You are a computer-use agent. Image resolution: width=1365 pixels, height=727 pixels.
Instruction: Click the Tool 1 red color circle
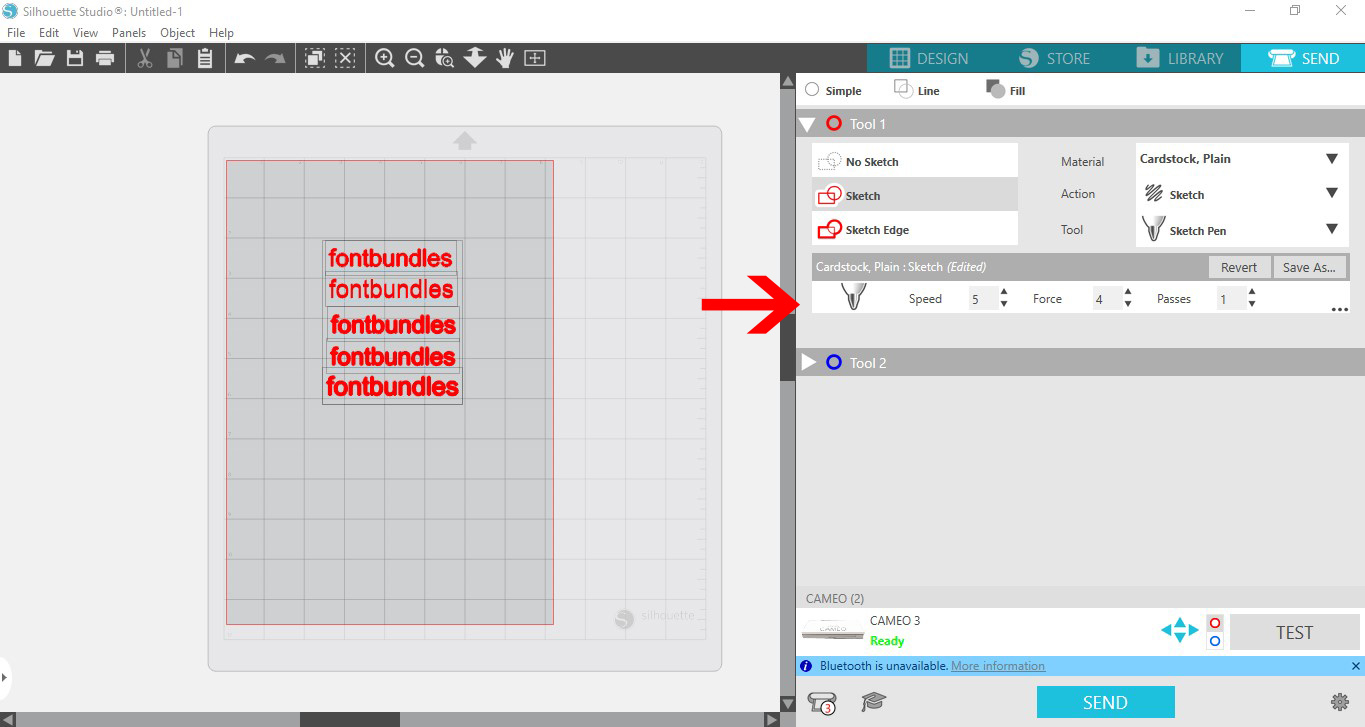point(834,124)
